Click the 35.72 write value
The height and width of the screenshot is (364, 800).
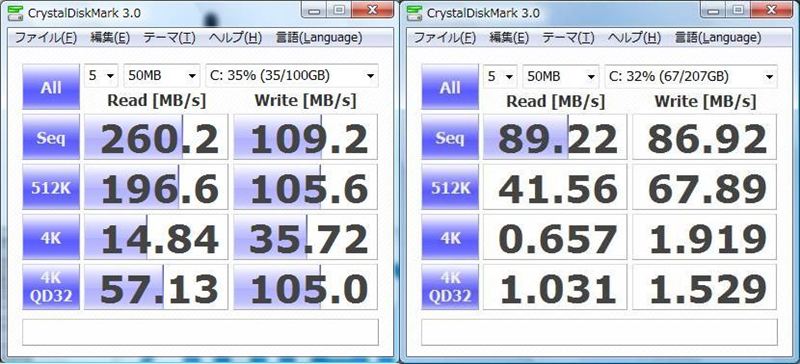coord(306,237)
